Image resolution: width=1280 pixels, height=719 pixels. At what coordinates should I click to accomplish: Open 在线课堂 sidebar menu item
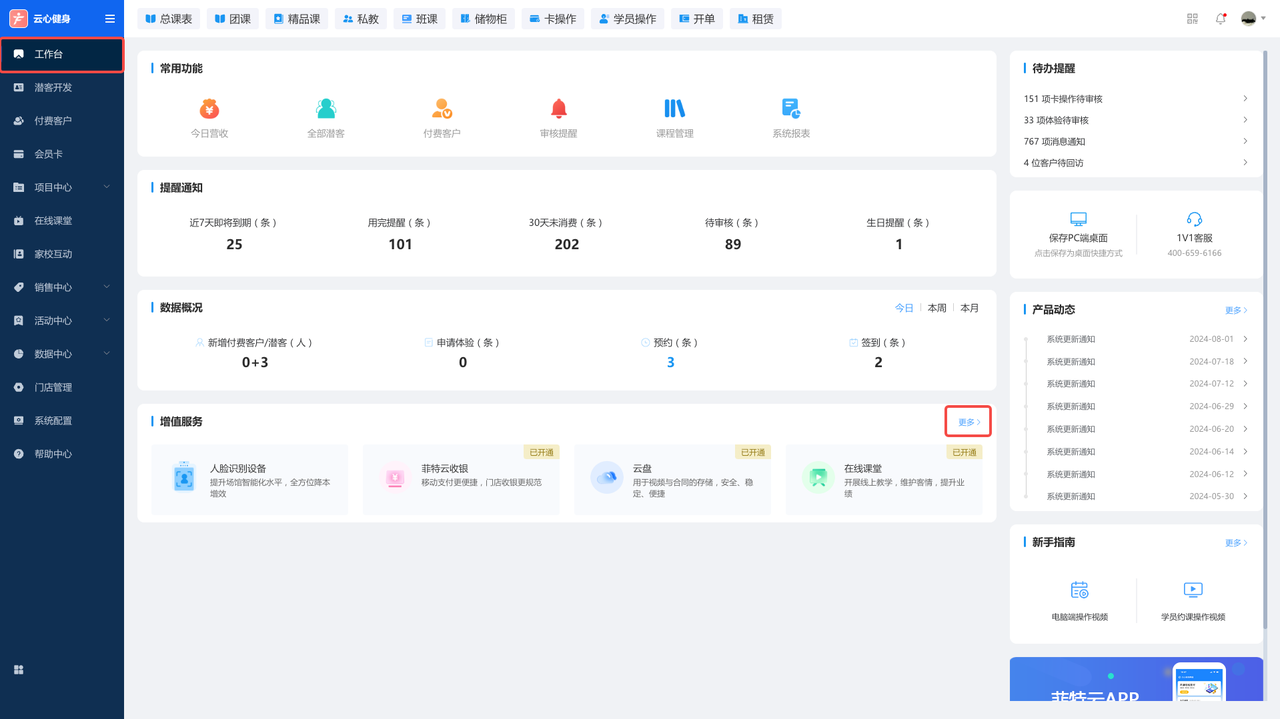pyautogui.click(x=62, y=221)
